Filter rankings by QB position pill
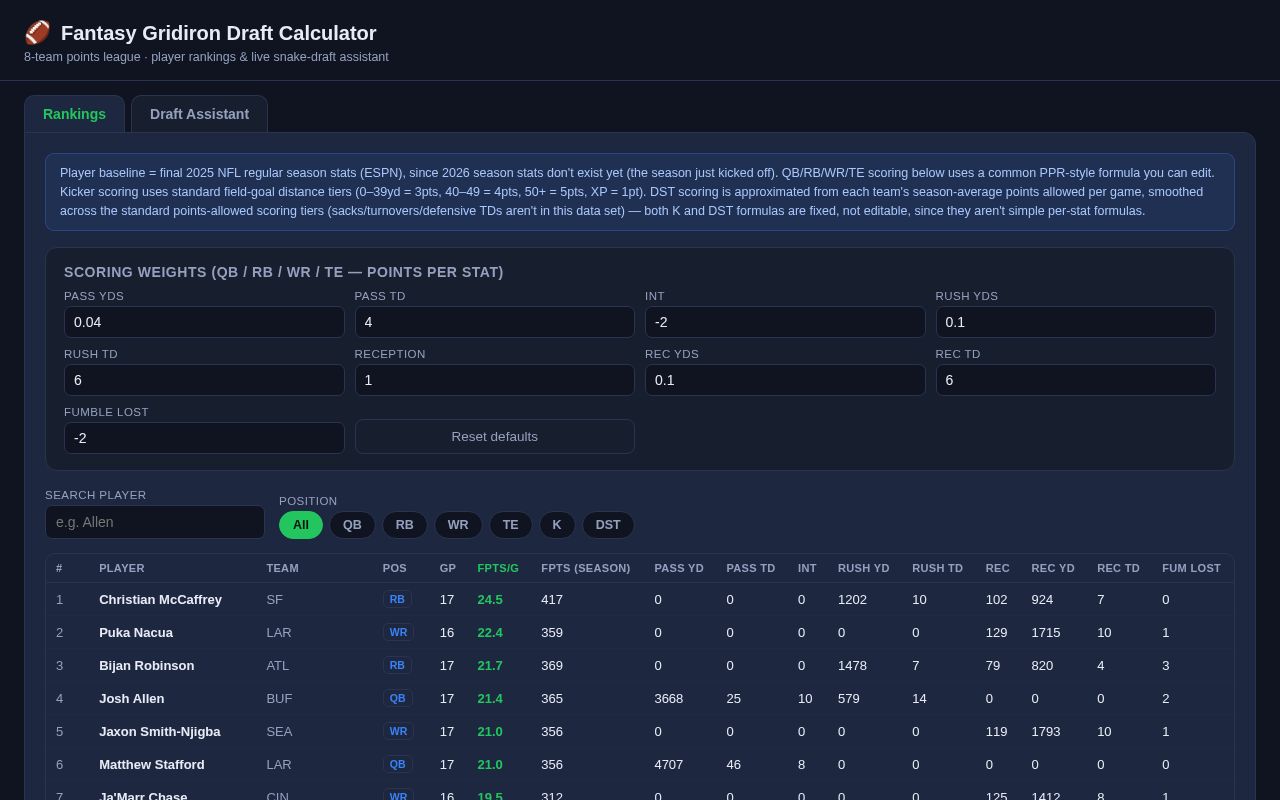Image resolution: width=1280 pixels, height=800 pixels. pyautogui.click(x=352, y=525)
